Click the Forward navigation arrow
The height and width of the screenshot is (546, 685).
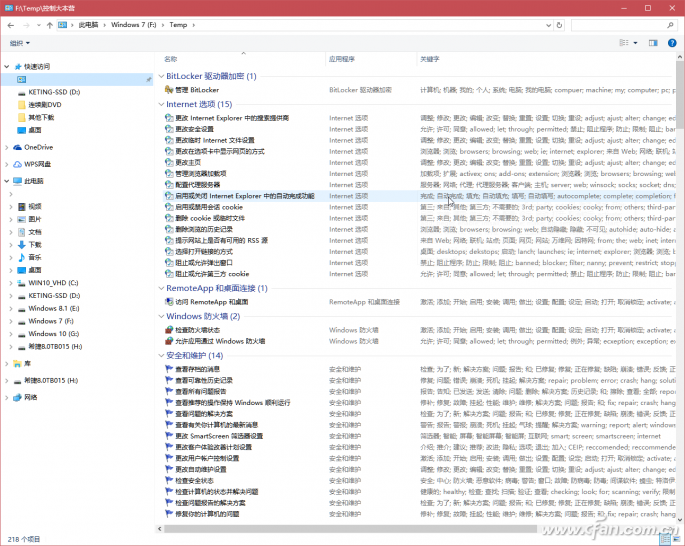point(26,25)
